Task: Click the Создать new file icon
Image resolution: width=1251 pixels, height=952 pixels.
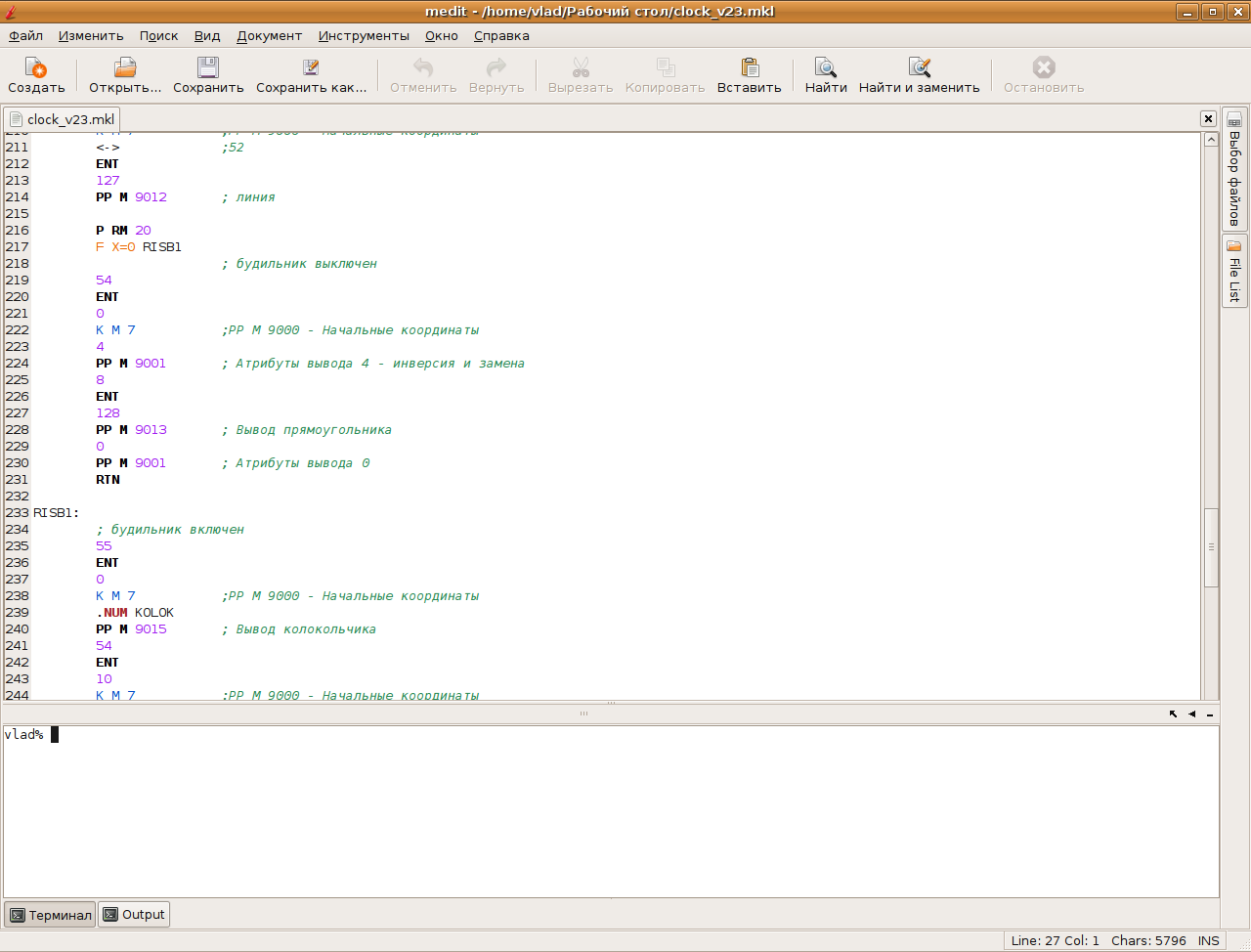Action: 36,68
